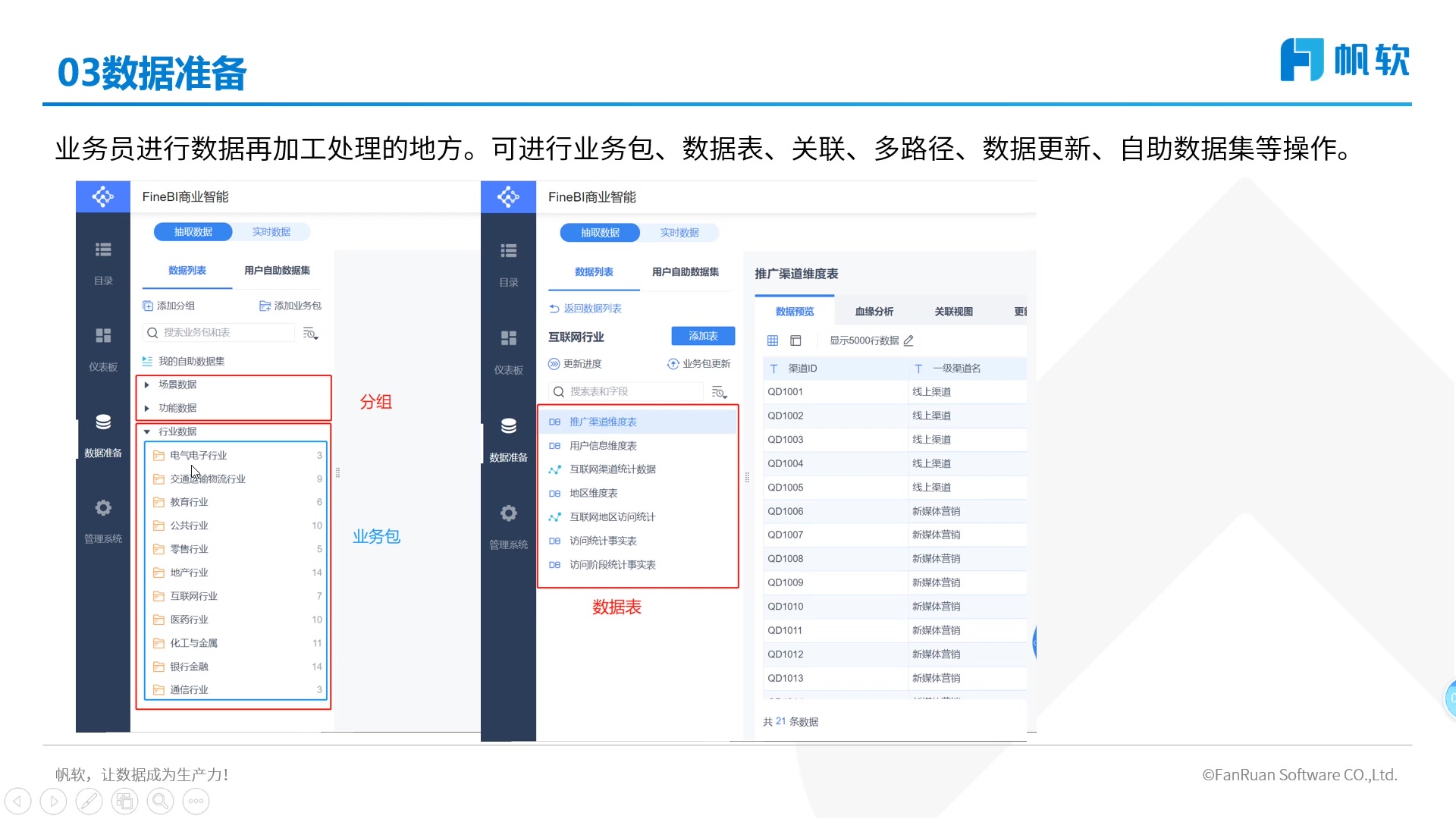Viewport: 1456px width, 819px height.
Task: Click 返回数据列表 link
Action: pos(585,309)
